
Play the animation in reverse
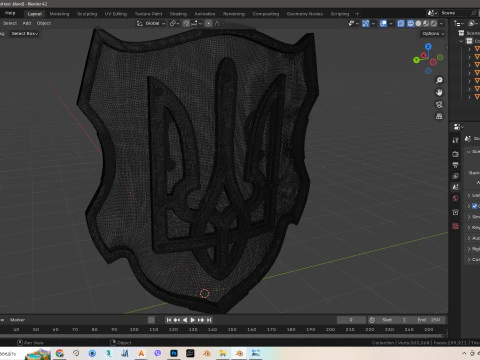pyautogui.click(x=185, y=320)
